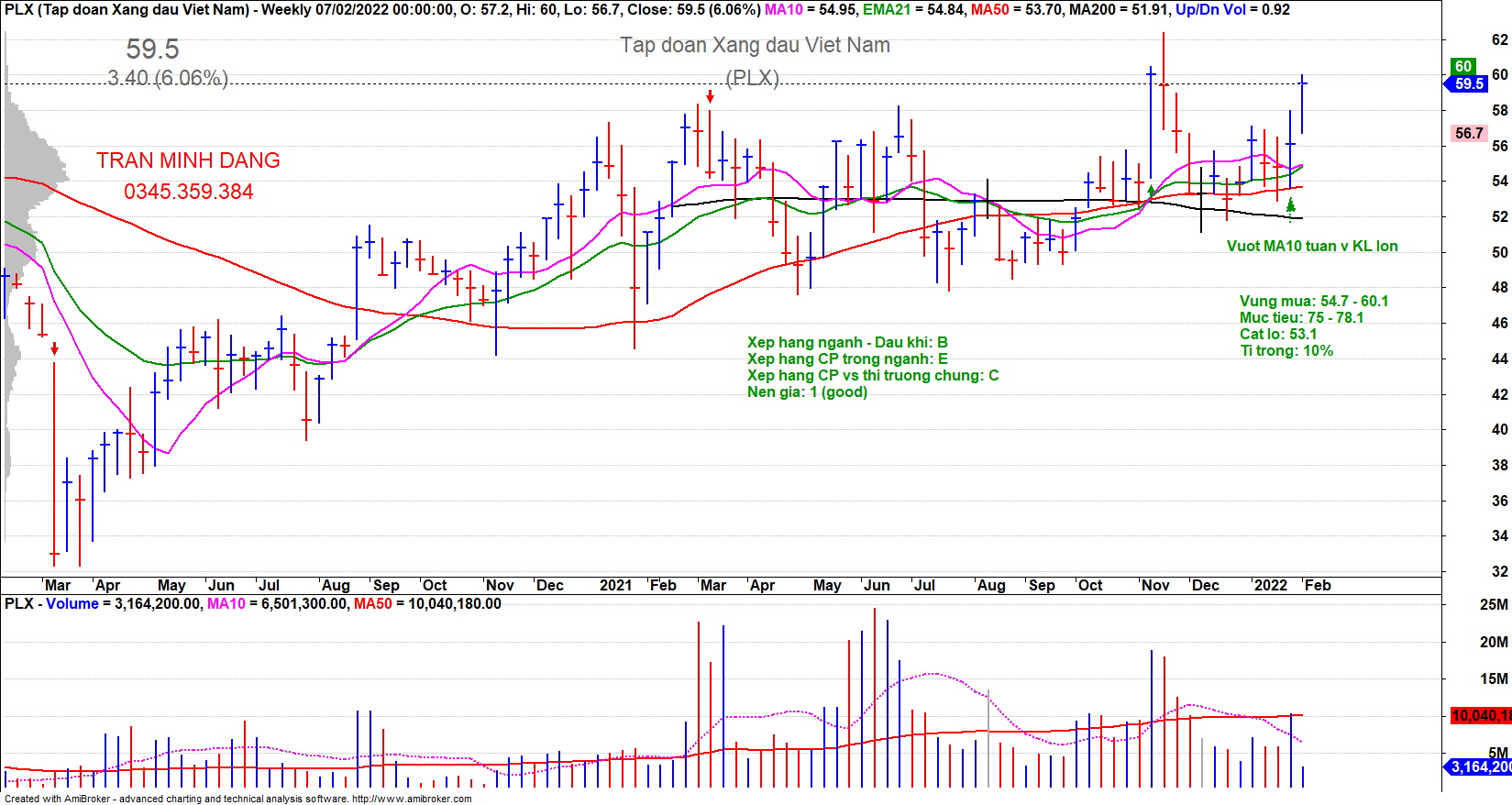Select the green 60 price label
This screenshot has width=1512, height=805.
click(x=1463, y=66)
